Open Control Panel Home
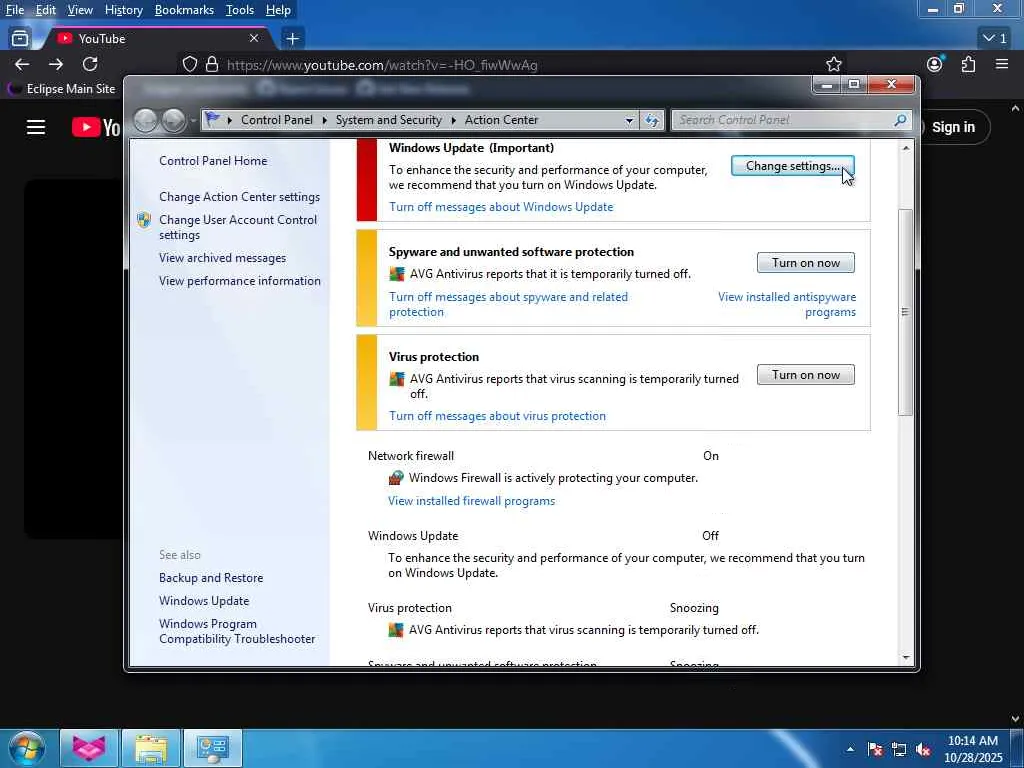The width and height of the screenshot is (1024, 768). pyautogui.click(x=213, y=161)
